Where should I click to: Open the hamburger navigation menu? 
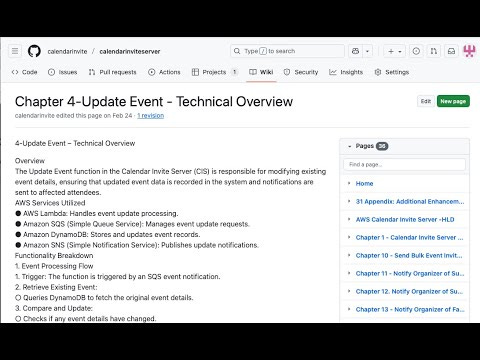click(15, 51)
